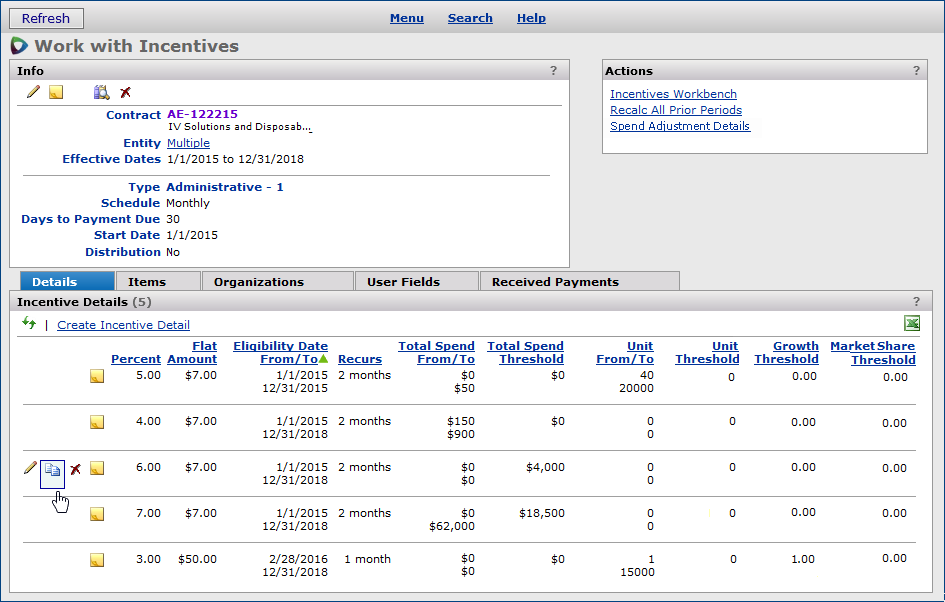The image size is (945, 602).
Task: Click the red delete X in Info panel
Action: (x=125, y=92)
